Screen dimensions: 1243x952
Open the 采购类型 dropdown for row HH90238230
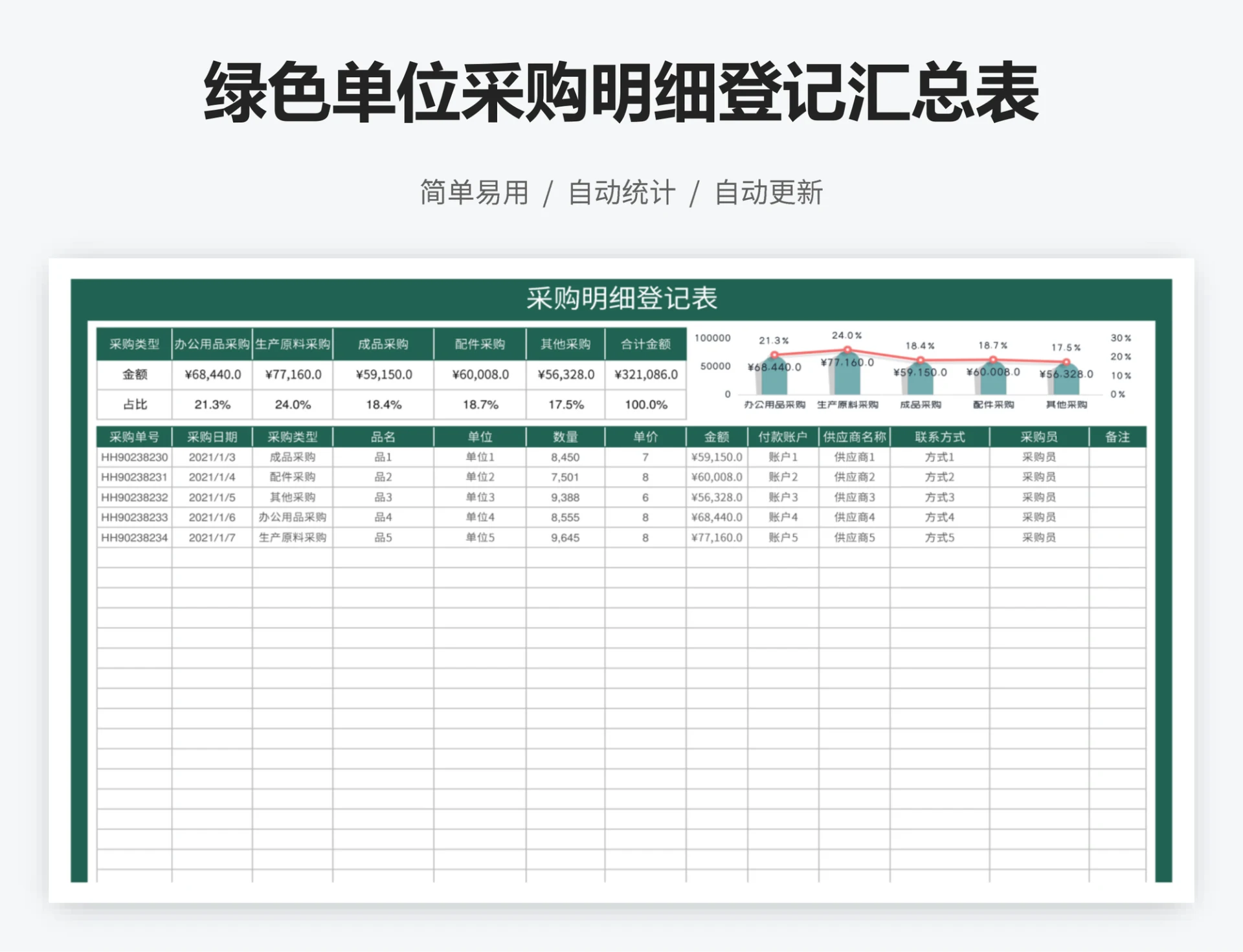[293, 456]
